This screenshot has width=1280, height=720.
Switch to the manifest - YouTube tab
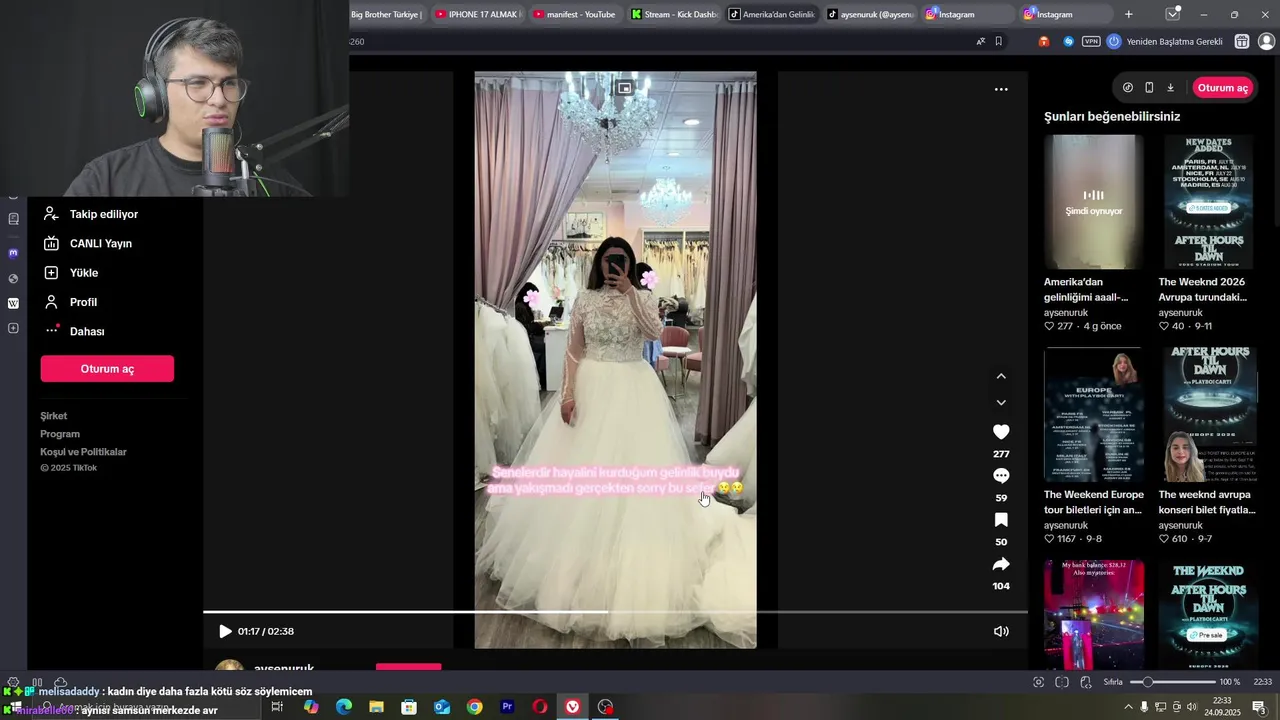tap(574, 14)
